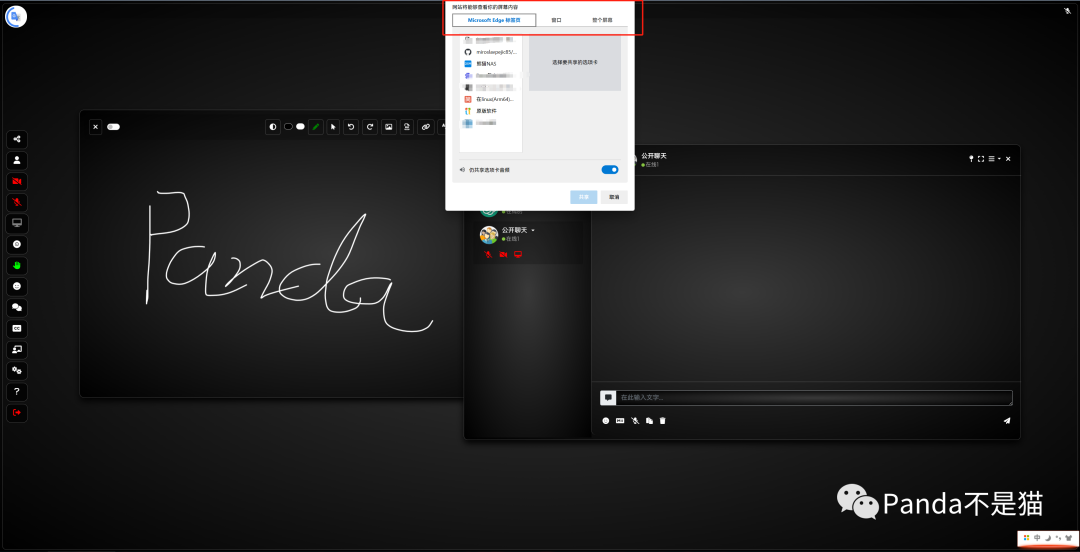Pick the black color swatch on whiteboard toolbar
The width and height of the screenshot is (1080, 552).
point(289,127)
